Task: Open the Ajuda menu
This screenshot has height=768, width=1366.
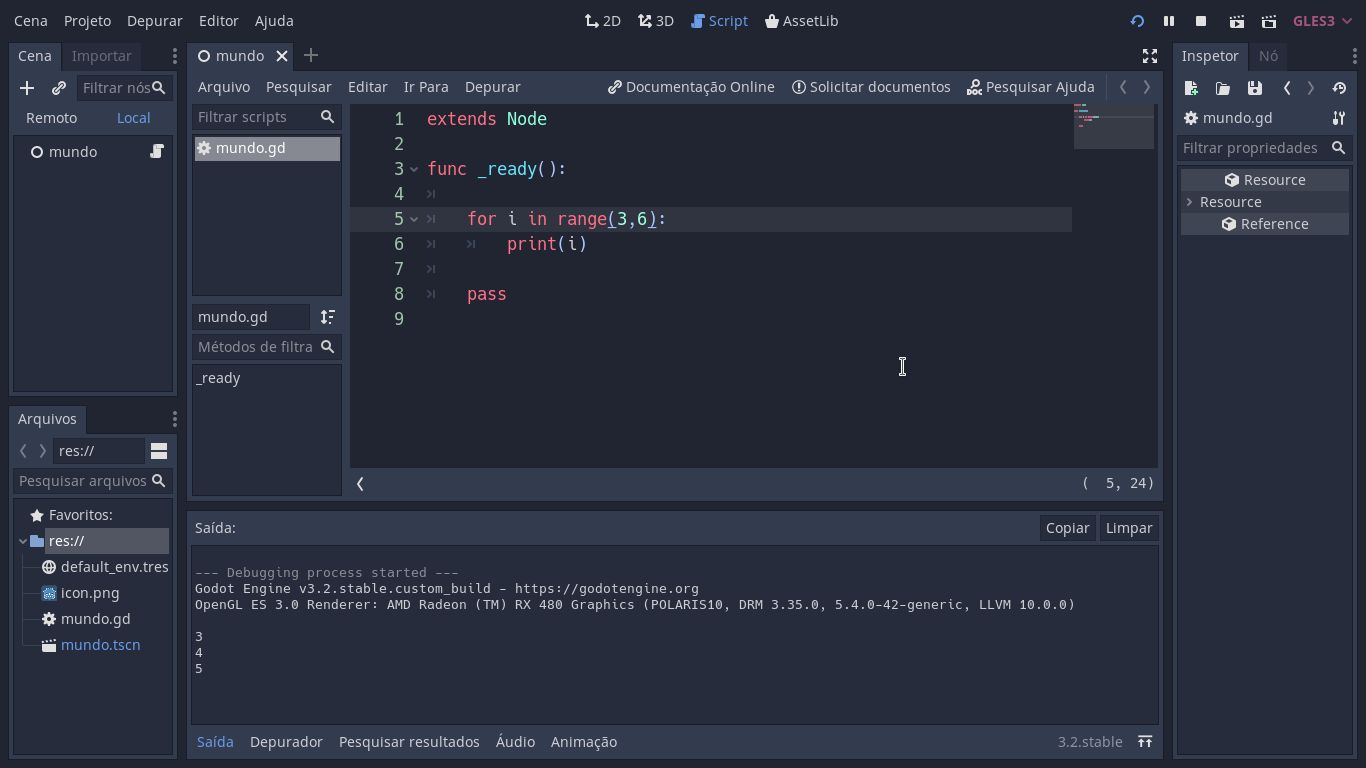Action: click(274, 21)
